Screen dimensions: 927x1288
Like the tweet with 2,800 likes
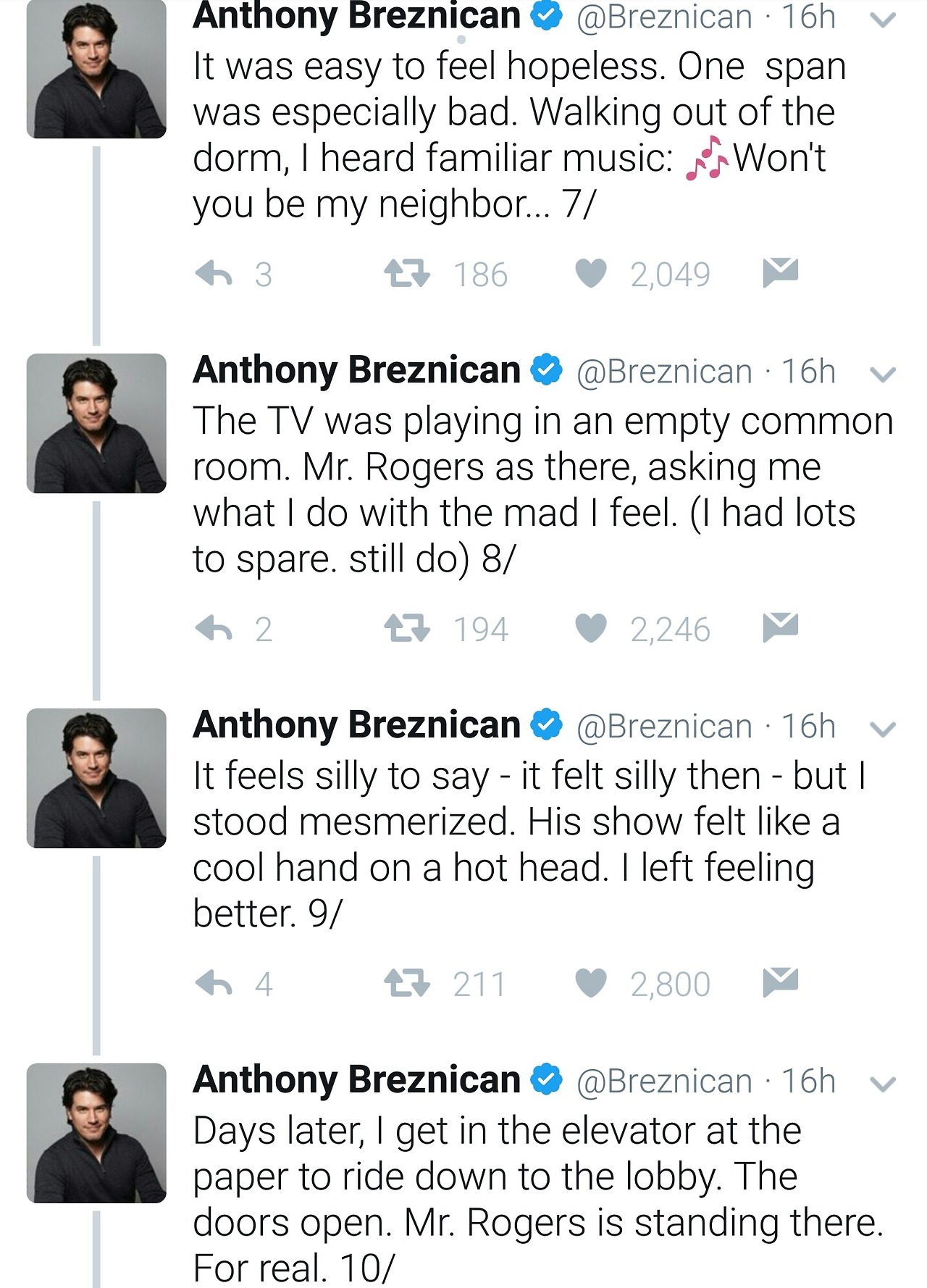click(x=591, y=983)
